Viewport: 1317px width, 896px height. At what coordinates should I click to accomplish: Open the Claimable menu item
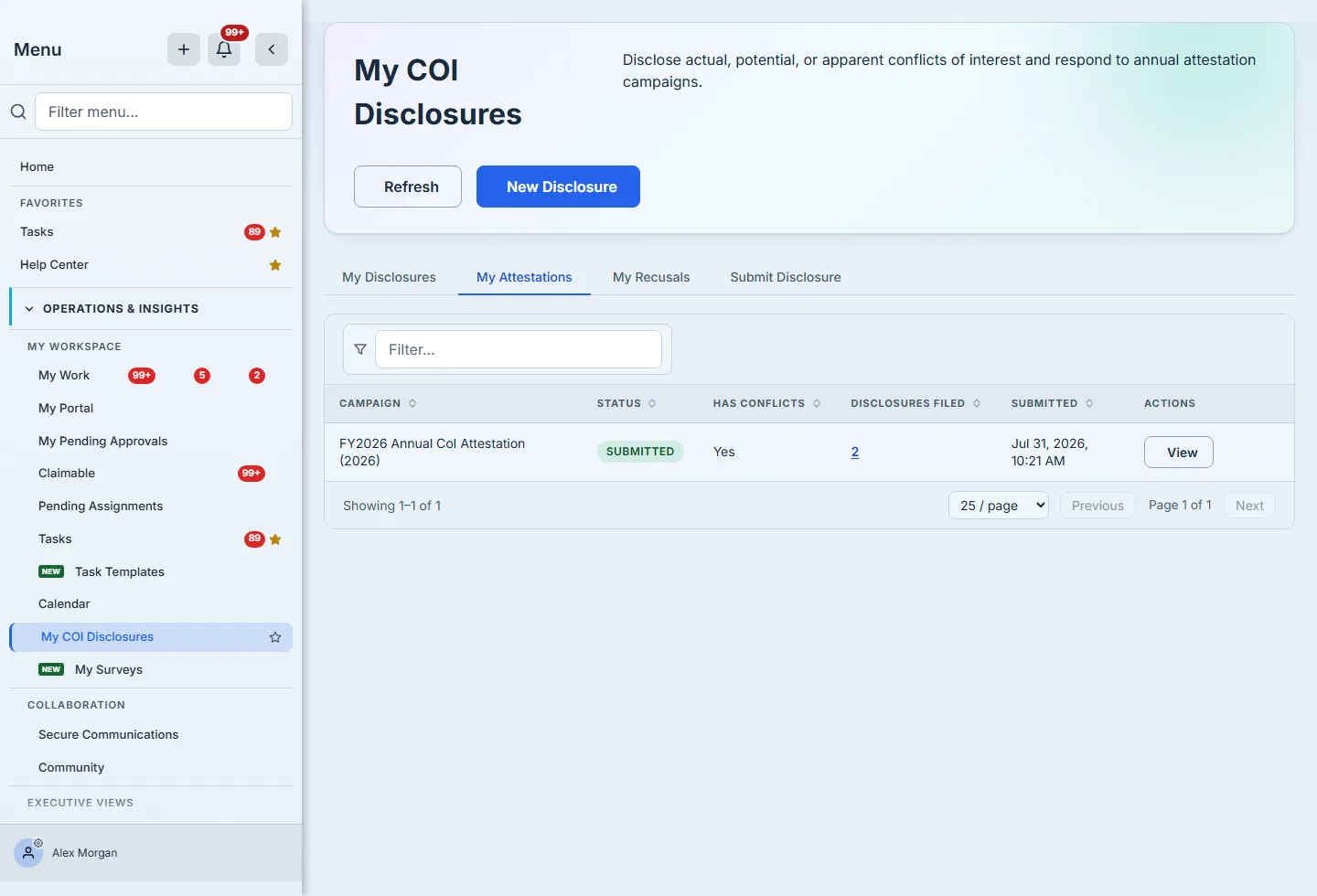[67, 474]
